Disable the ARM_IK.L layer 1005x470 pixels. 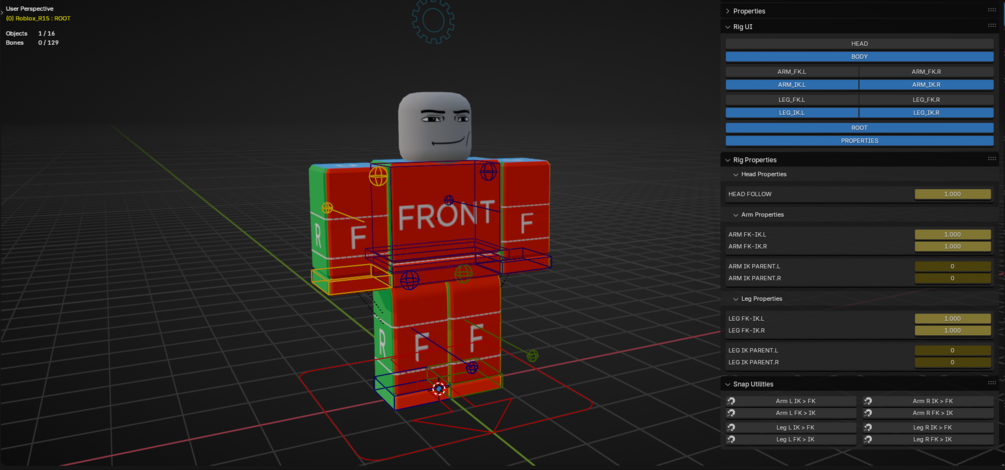coord(792,85)
